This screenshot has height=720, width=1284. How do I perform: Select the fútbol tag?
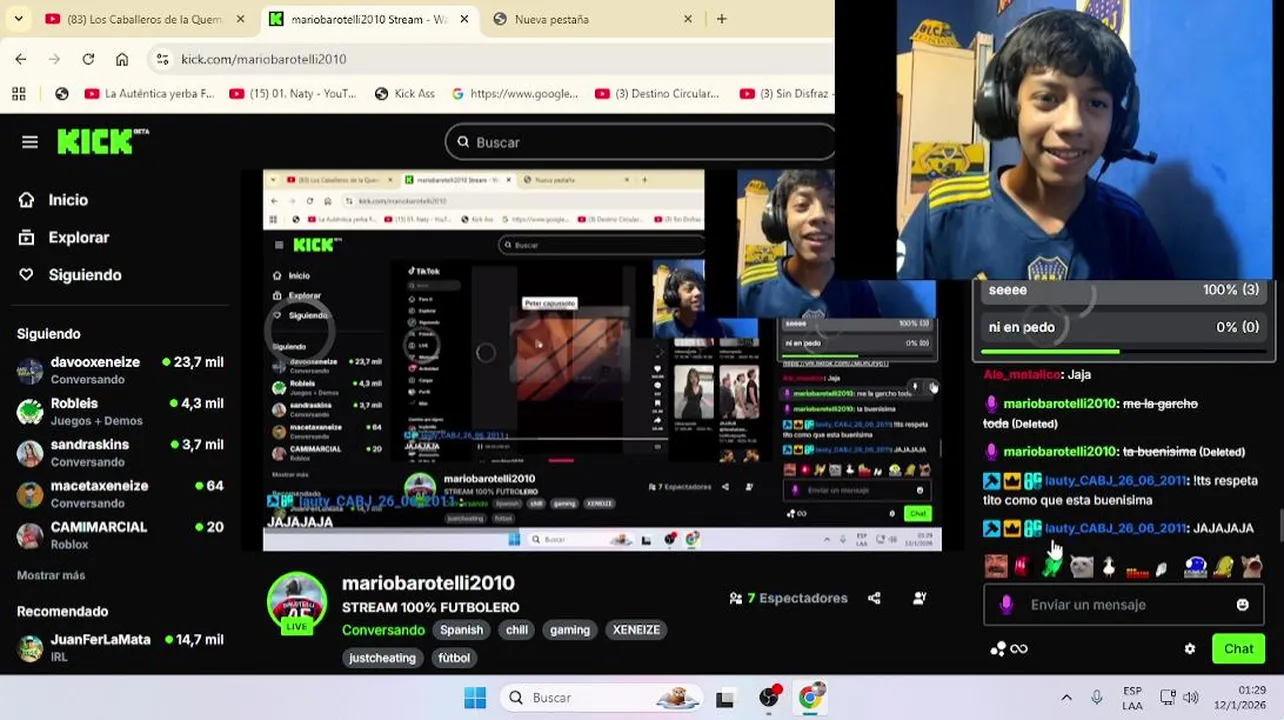[x=454, y=658]
